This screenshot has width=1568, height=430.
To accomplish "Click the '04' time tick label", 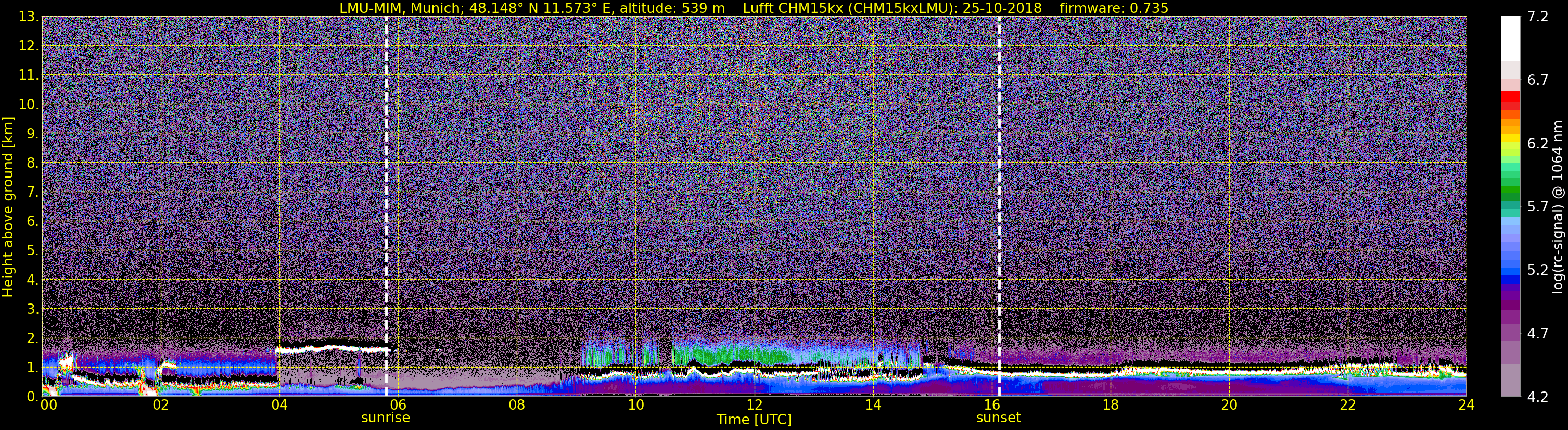I will tap(279, 405).
